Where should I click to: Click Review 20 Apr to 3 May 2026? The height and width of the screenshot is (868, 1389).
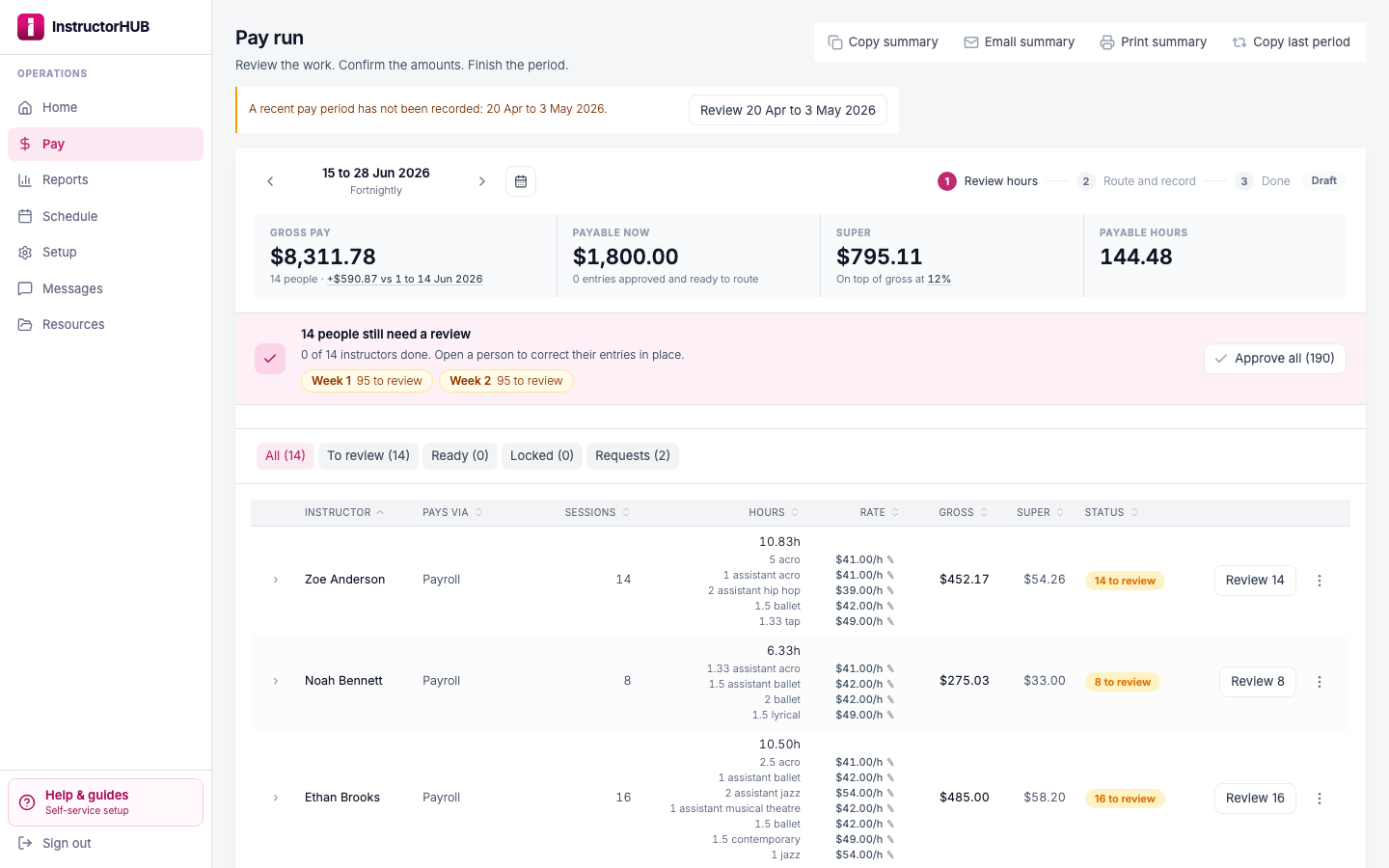coord(788,110)
